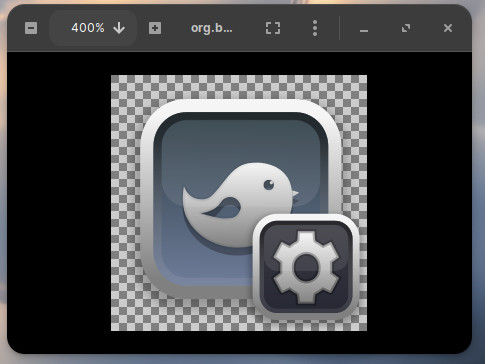The height and width of the screenshot is (364, 485).
Task: Click the zoom out minus icon
Action: point(31,28)
